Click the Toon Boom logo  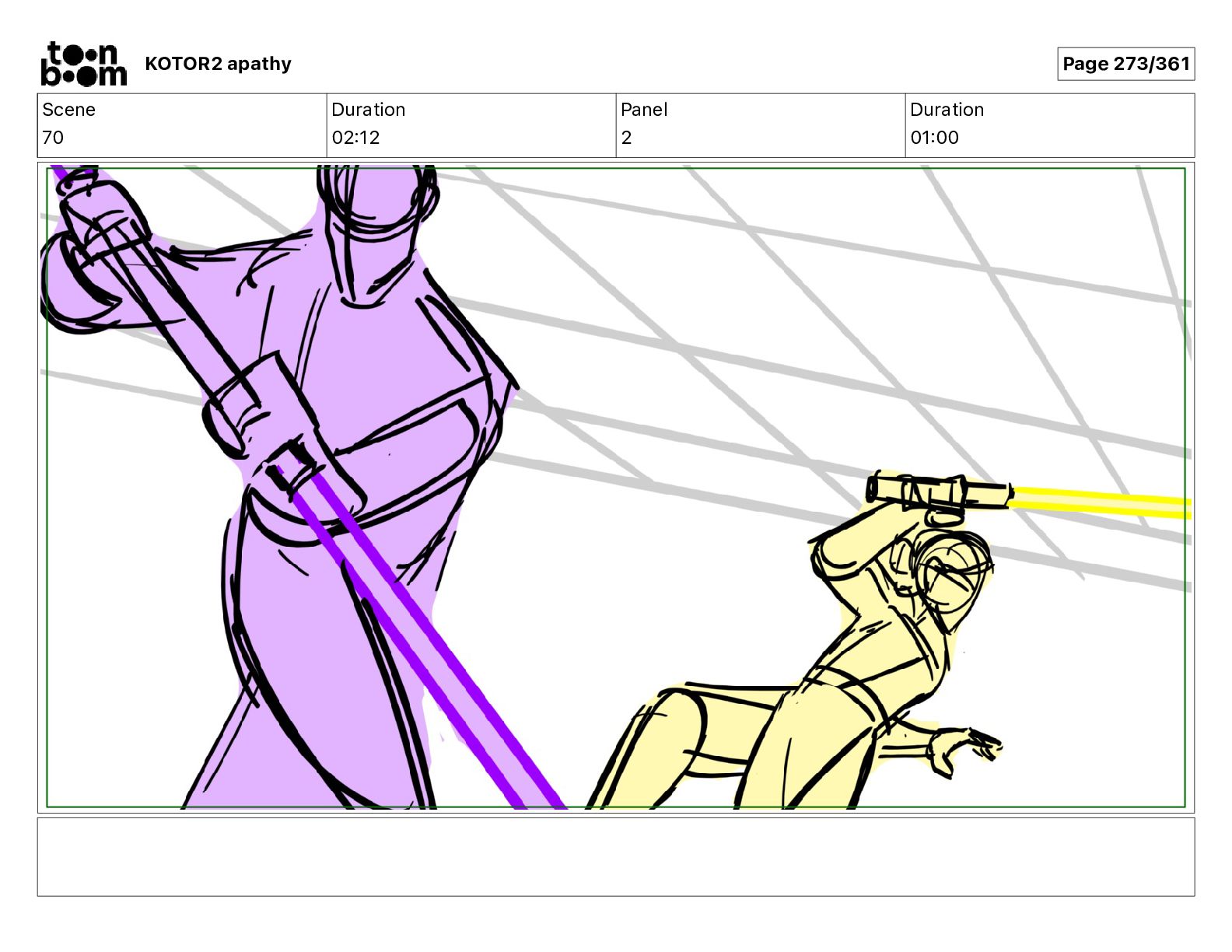[x=83, y=64]
